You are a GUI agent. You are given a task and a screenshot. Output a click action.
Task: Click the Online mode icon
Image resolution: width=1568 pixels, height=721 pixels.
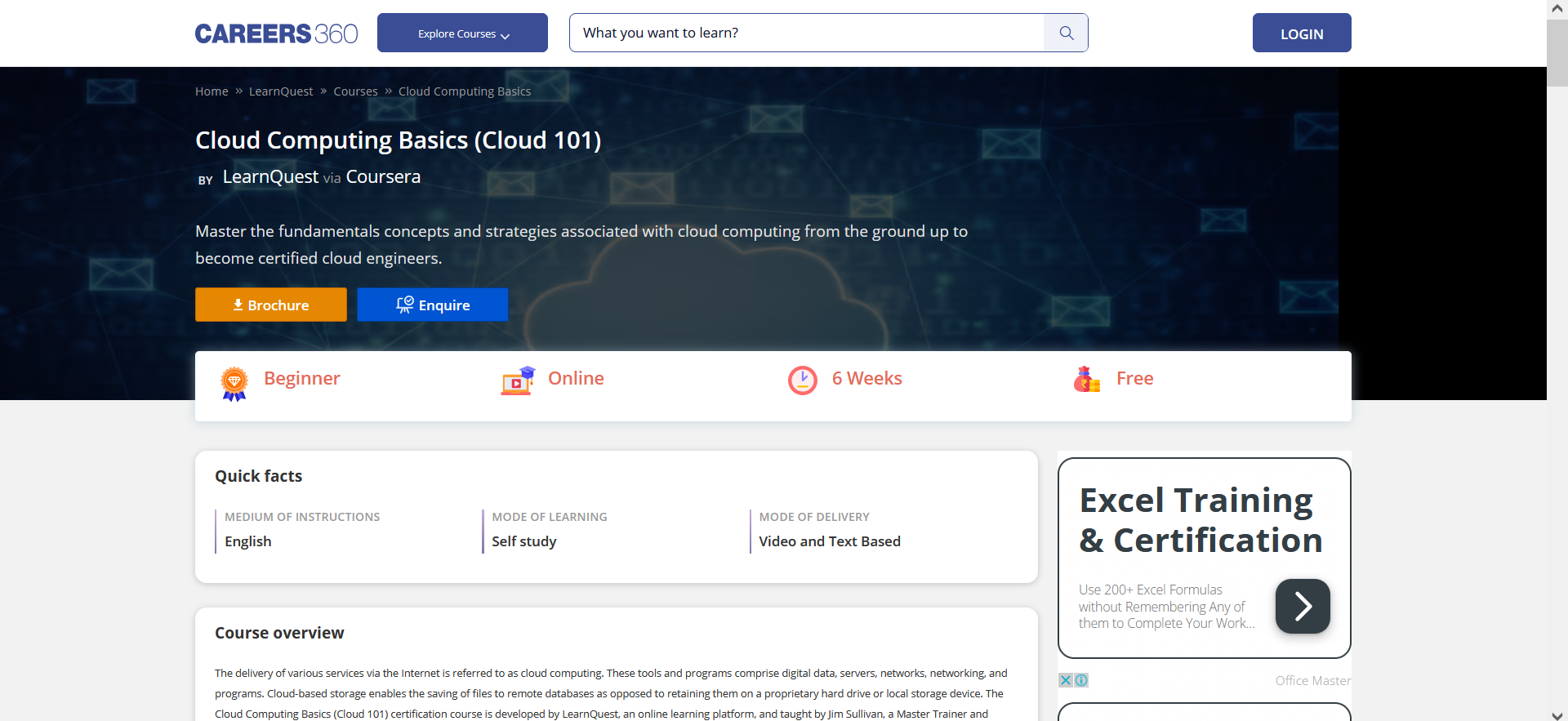(518, 381)
